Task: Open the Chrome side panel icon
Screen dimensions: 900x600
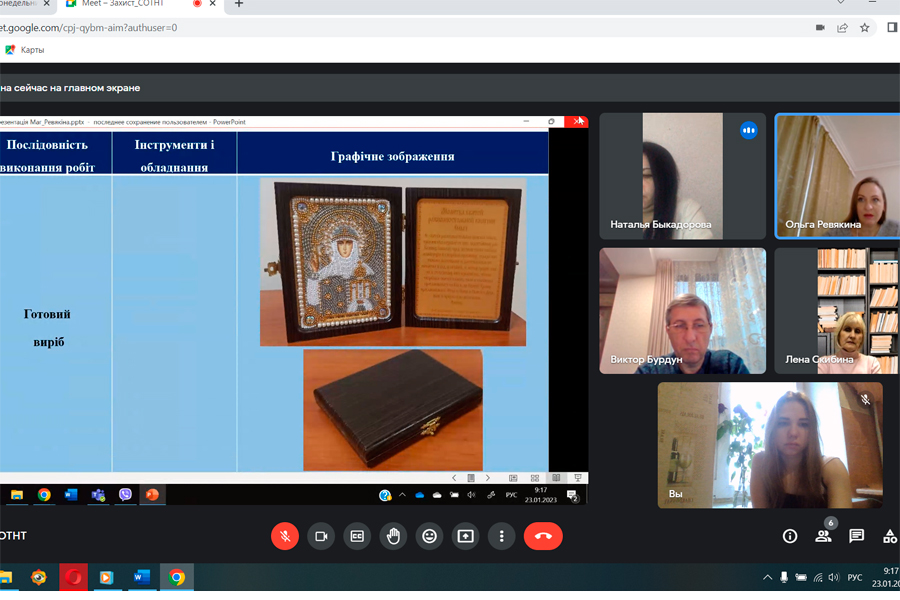Action: tap(893, 28)
